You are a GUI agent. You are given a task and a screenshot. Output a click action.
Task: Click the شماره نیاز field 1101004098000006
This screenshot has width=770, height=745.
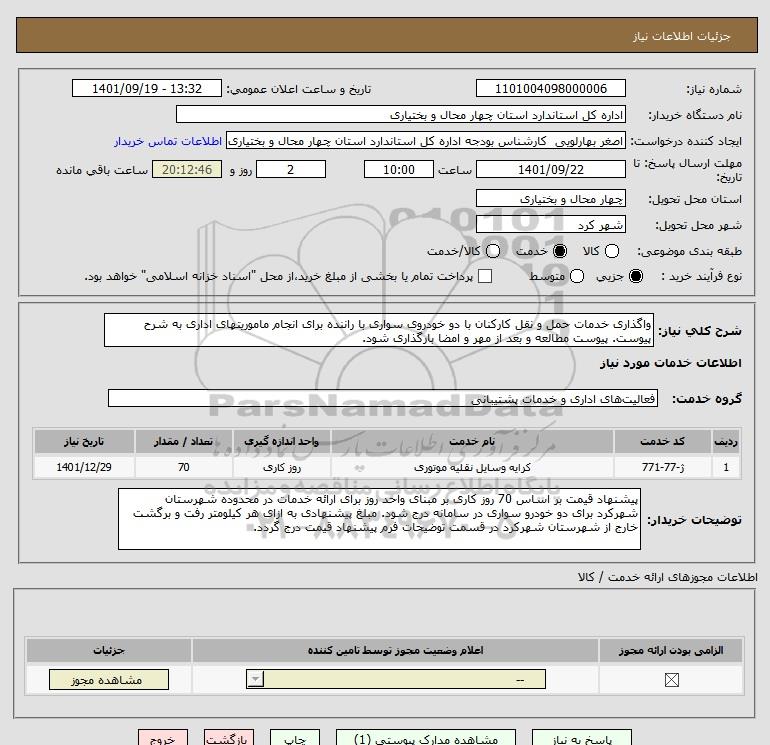click(x=550, y=88)
